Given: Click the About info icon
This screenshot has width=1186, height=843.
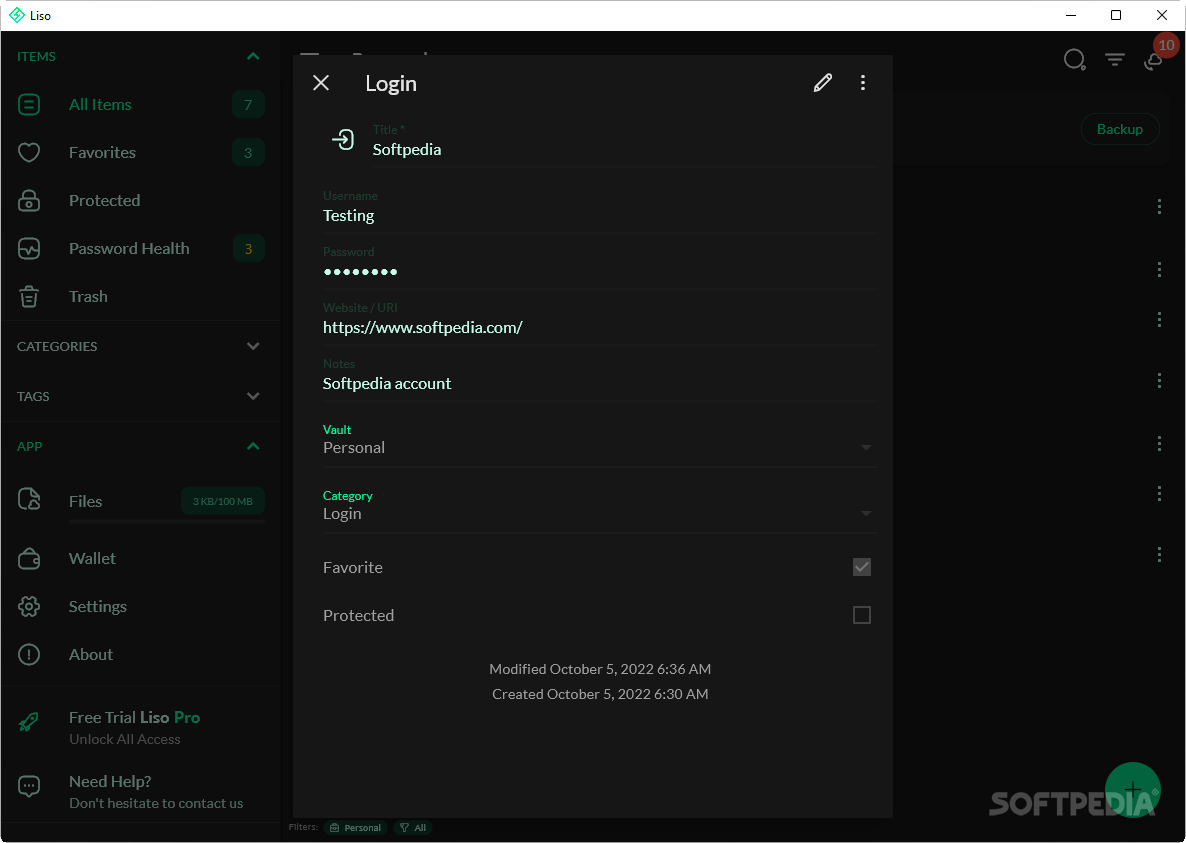Looking at the screenshot, I should tap(29, 655).
